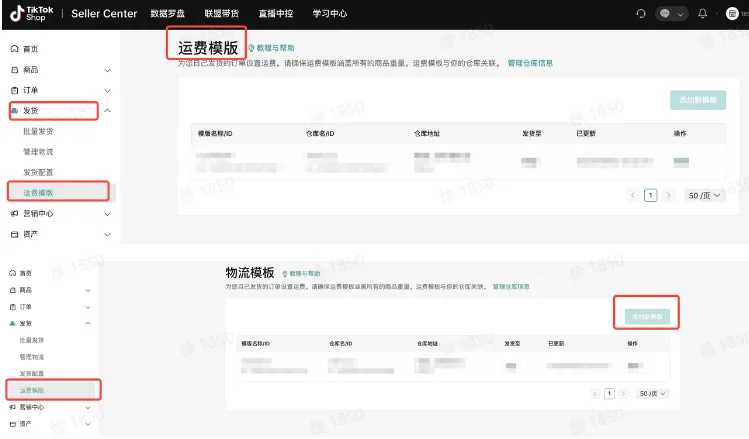Open 管理仓库信息 link under 运费模版 title
The height and width of the screenshot is (439, 749).
[530, 63]
